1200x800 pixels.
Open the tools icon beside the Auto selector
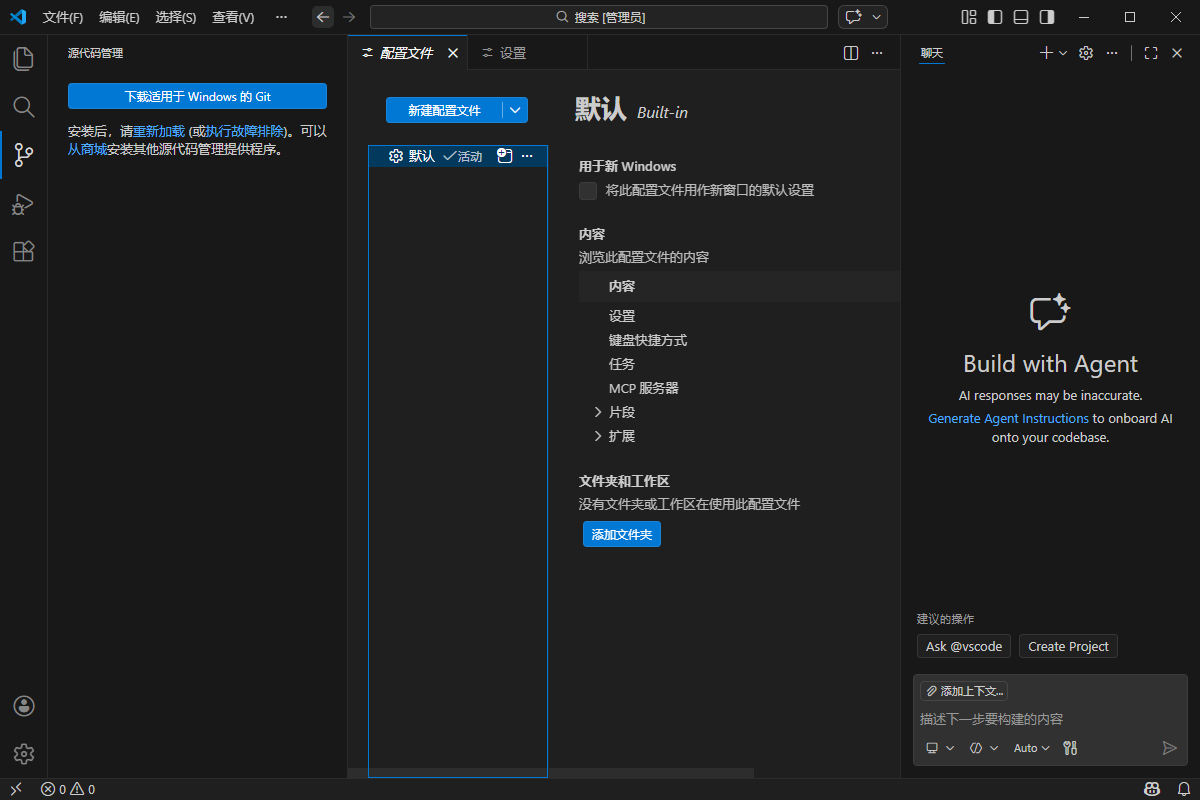pos(1069,747)
